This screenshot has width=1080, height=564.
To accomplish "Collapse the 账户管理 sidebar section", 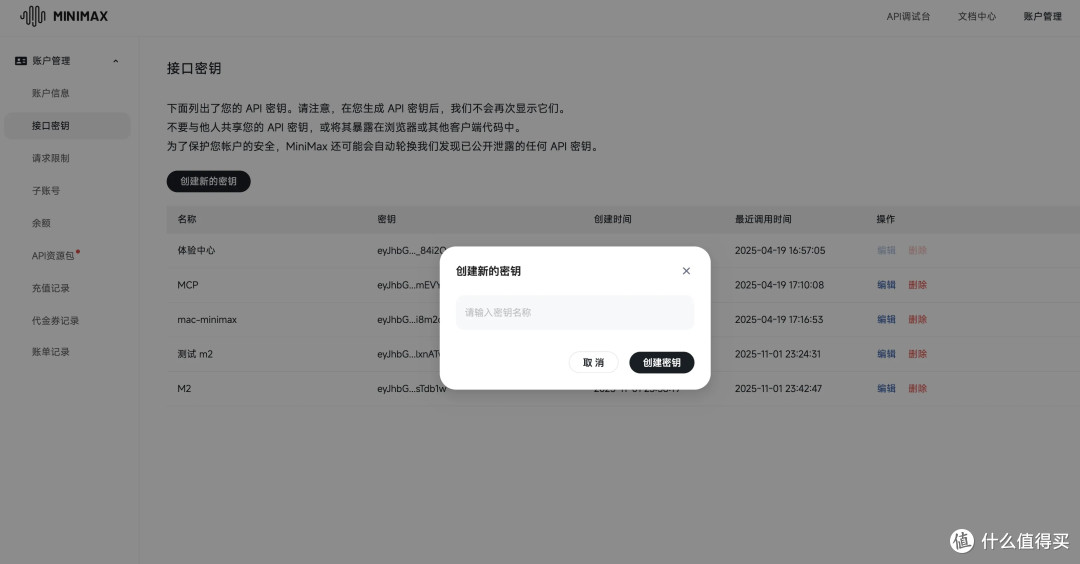I will click(x=116, y=61).
